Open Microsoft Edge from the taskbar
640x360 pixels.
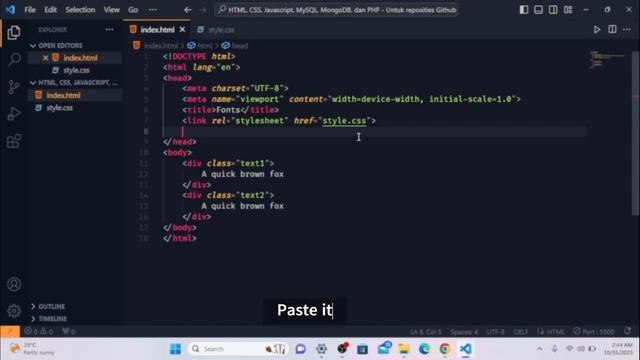click(424, 349)
